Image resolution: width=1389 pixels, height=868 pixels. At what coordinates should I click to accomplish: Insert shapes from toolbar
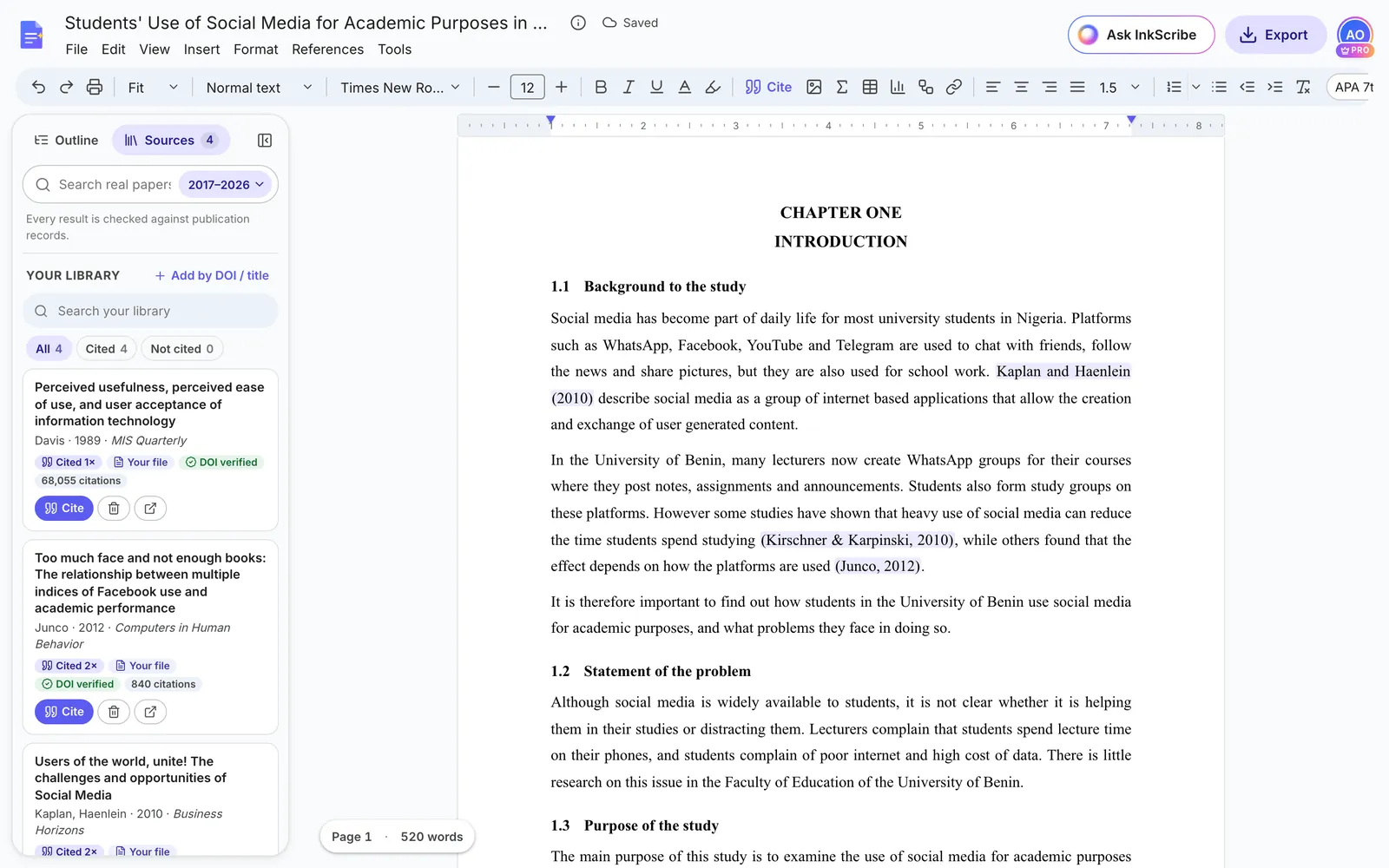tap(925, 87)
